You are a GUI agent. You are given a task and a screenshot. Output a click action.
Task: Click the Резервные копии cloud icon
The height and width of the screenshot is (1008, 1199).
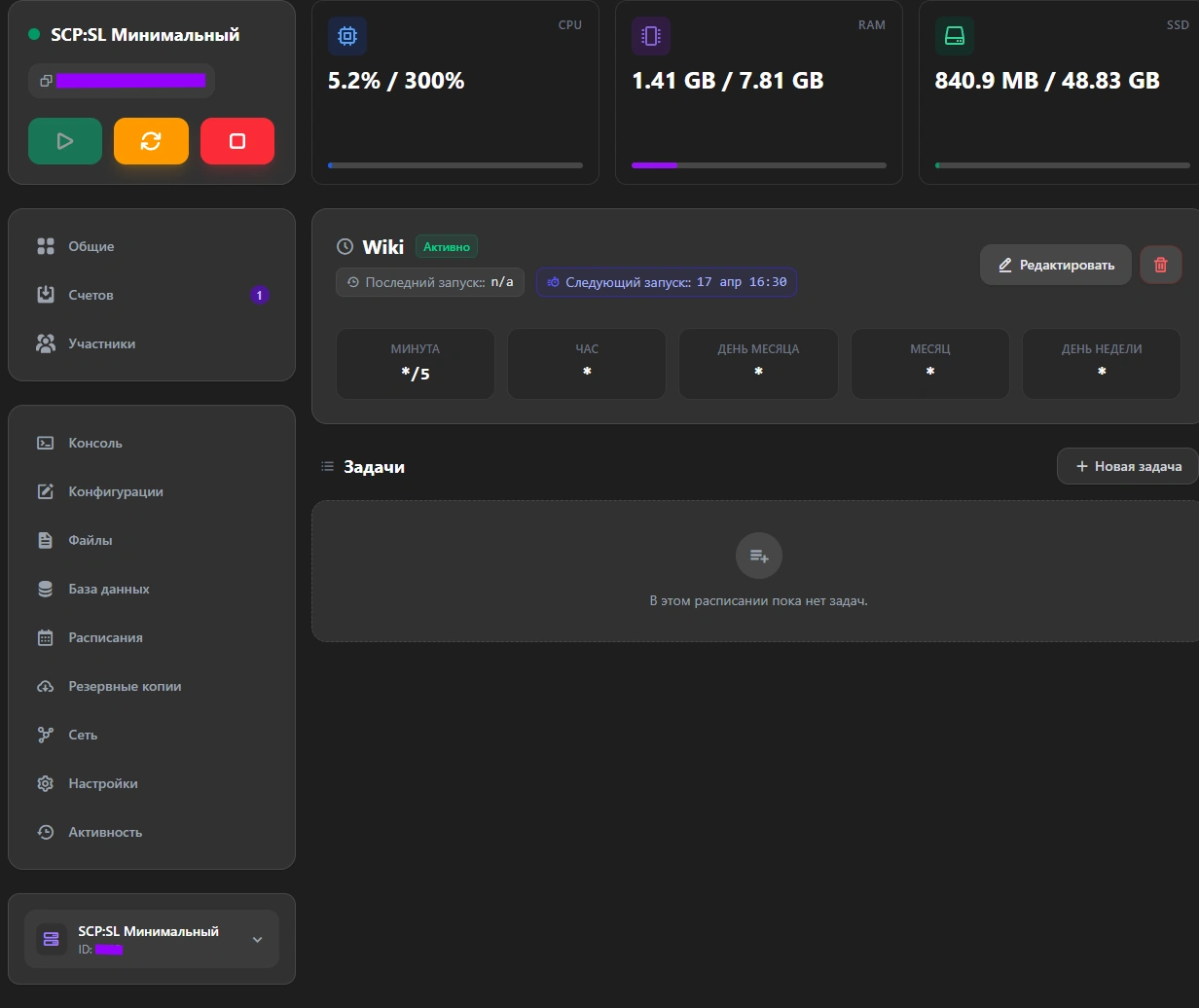point(46,686)
